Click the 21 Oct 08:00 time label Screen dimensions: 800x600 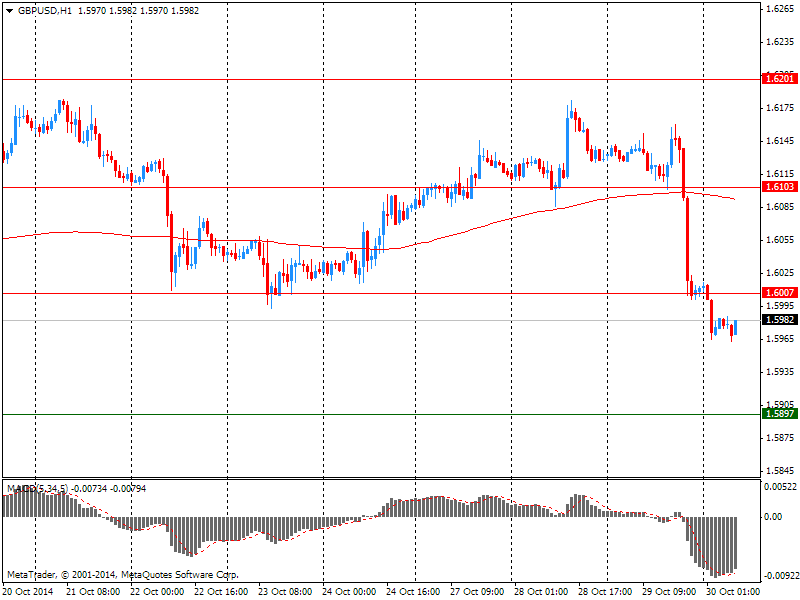(93, 591)
